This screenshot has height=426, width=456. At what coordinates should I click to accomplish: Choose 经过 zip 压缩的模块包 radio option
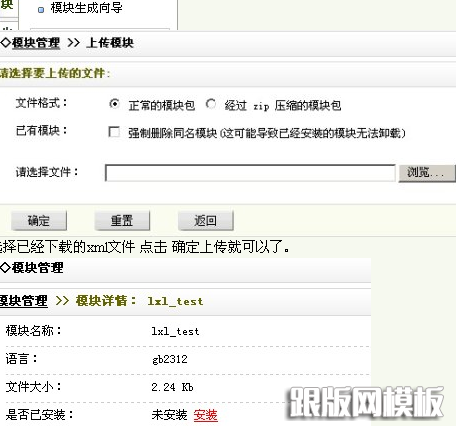pos(211,104)
